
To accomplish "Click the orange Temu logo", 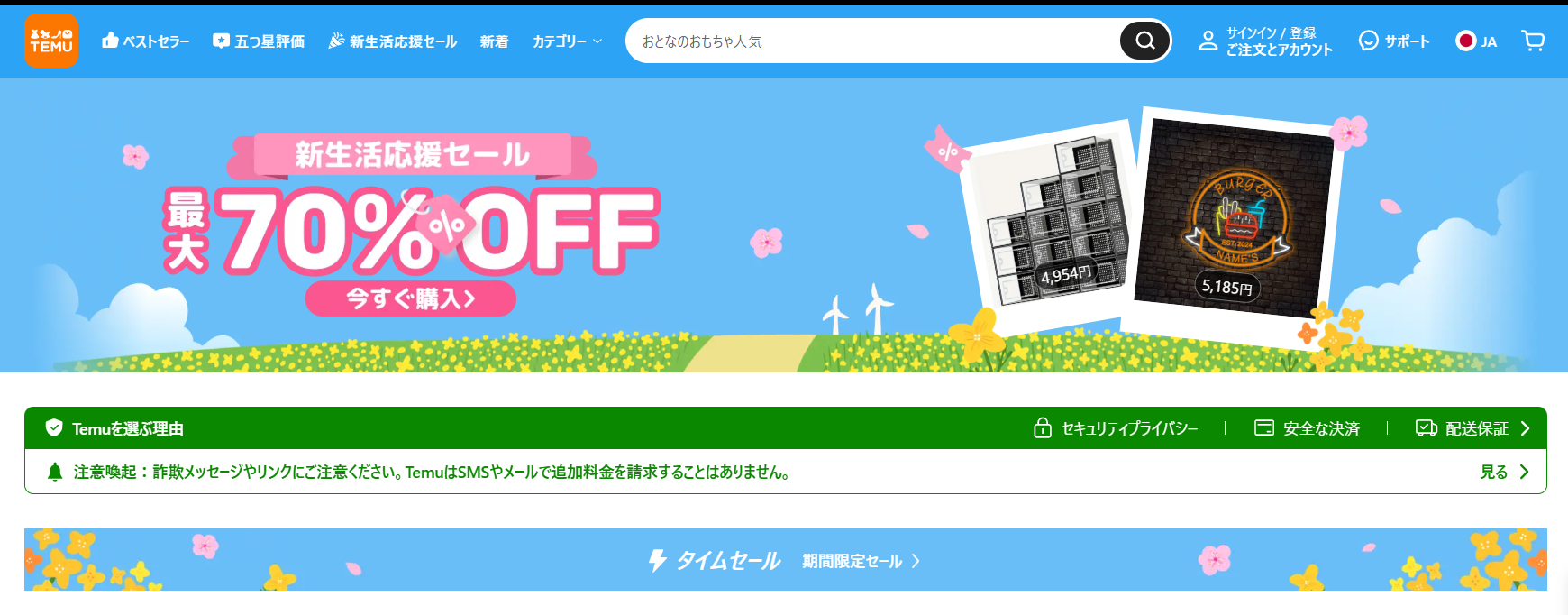I will (x=51, y=41).
